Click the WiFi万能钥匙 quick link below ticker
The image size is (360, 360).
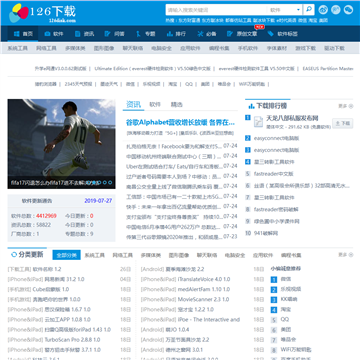pyautogui.click(x=252, y=84)
